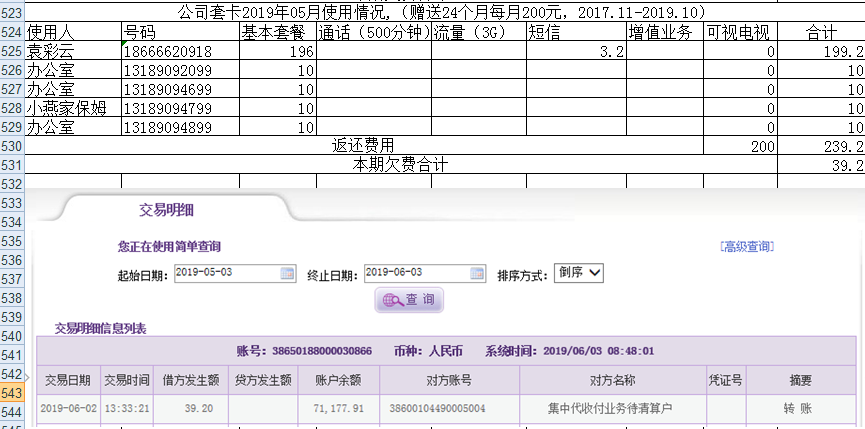
Task: Click the 袁彩云 user name cell
Action: pos(72,50)
